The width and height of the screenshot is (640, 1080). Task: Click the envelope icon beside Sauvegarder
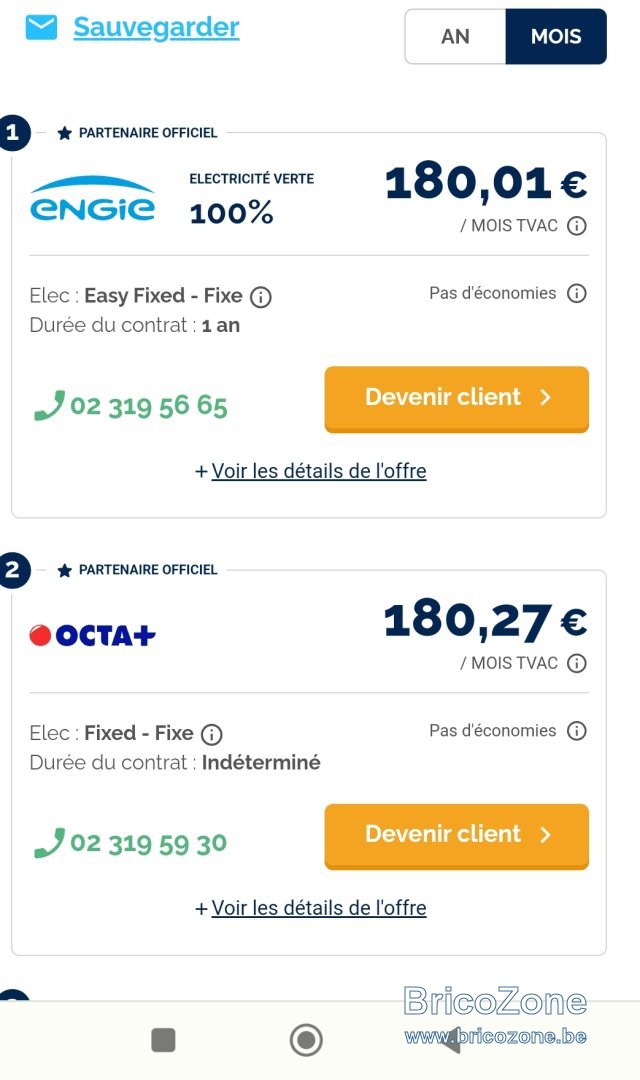tap(41, 28)
